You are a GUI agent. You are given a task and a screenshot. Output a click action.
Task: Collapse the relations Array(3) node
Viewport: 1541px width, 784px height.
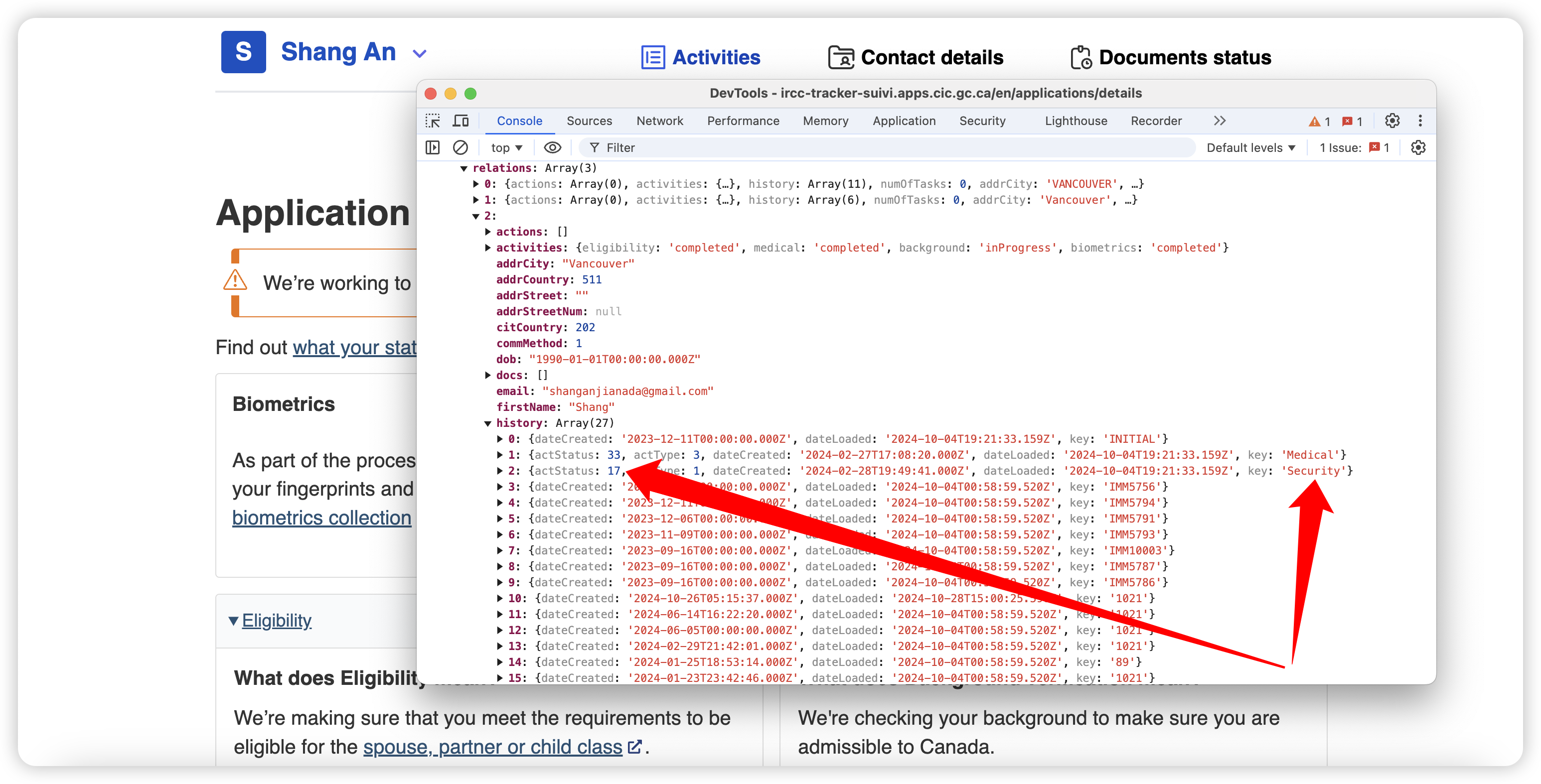coord(463,169)
